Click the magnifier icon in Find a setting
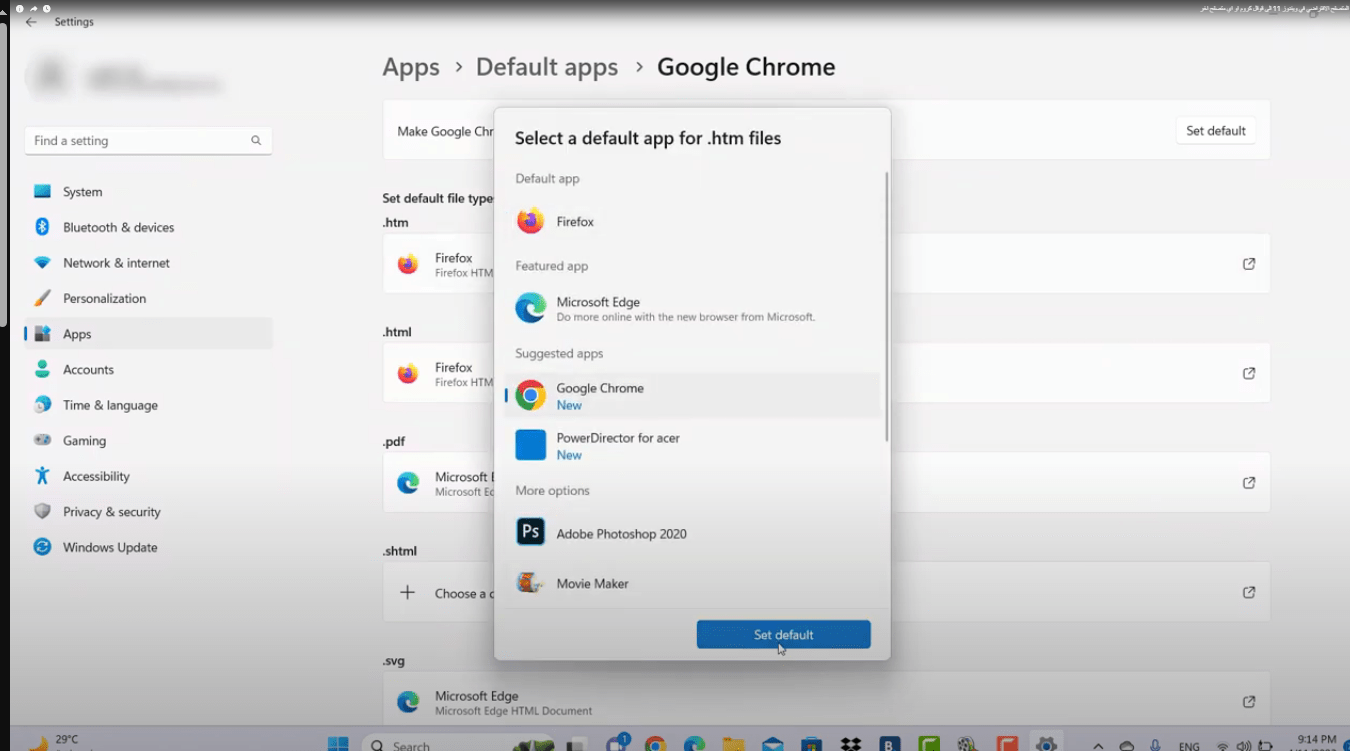Image resolution: width=1350 pixels, height=751 pixels. click(x=256, y=141)
